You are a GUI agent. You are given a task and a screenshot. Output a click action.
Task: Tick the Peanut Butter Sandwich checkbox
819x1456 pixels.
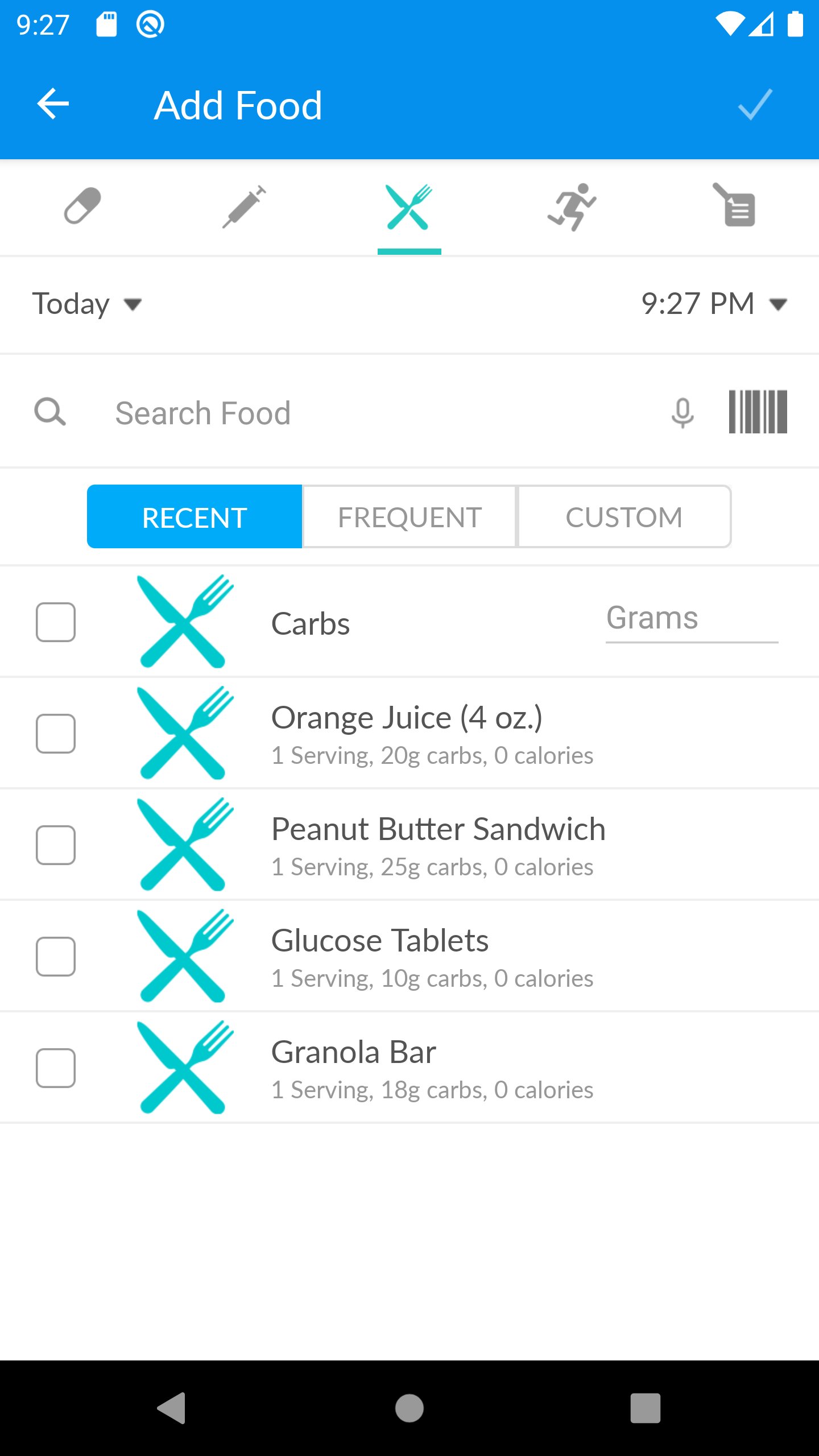click(x=56, y=845)
